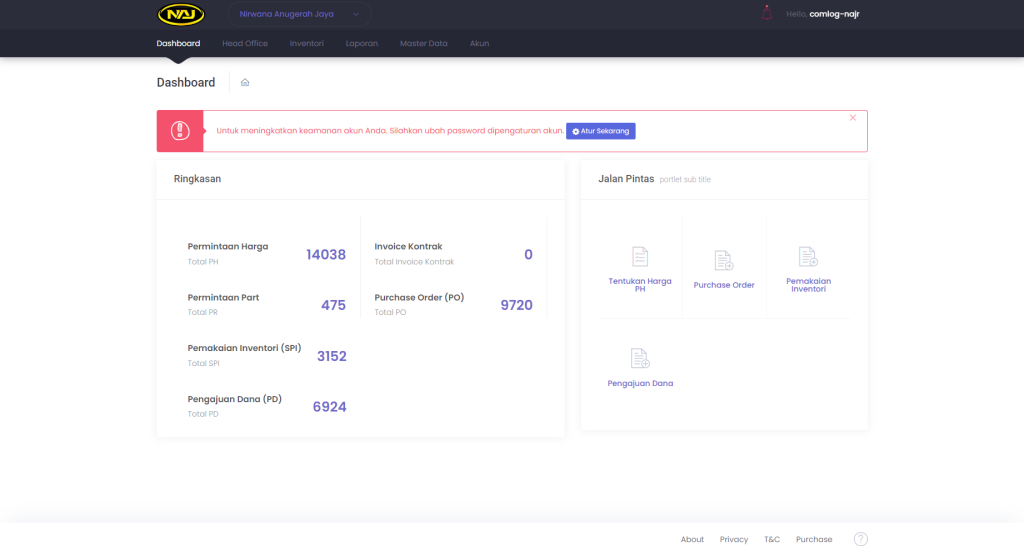
Task: Click the Purchase Order total 9720
Action: coord(516,305)
